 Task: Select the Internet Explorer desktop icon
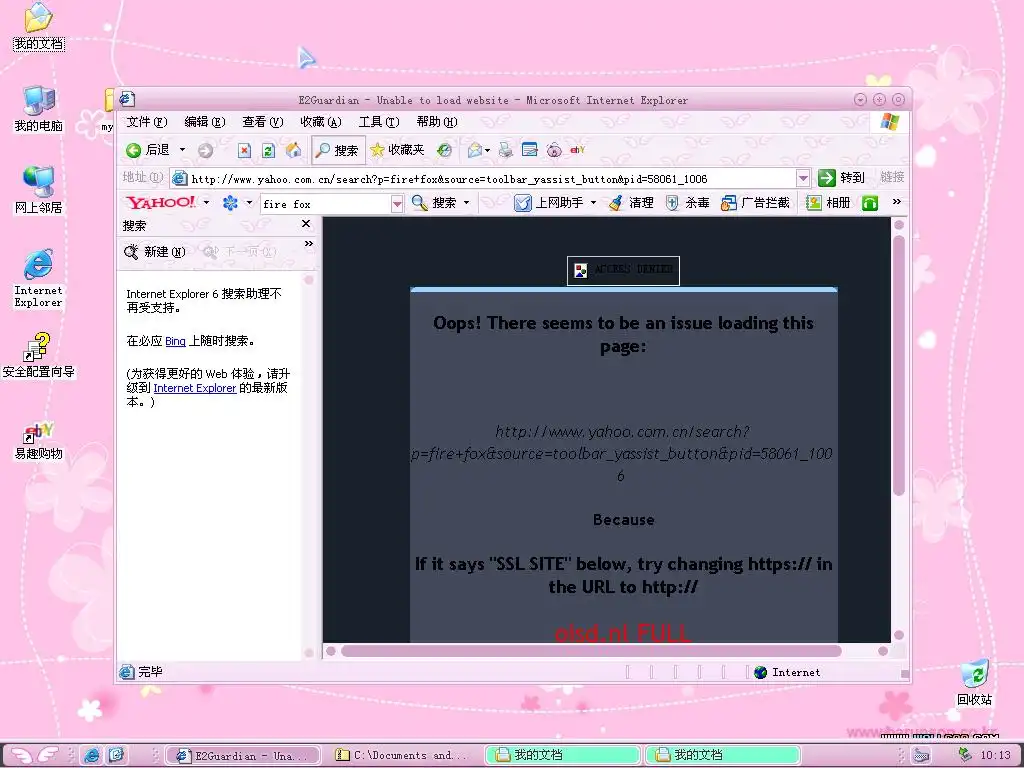pyautogui.click(x=39, y=278)
